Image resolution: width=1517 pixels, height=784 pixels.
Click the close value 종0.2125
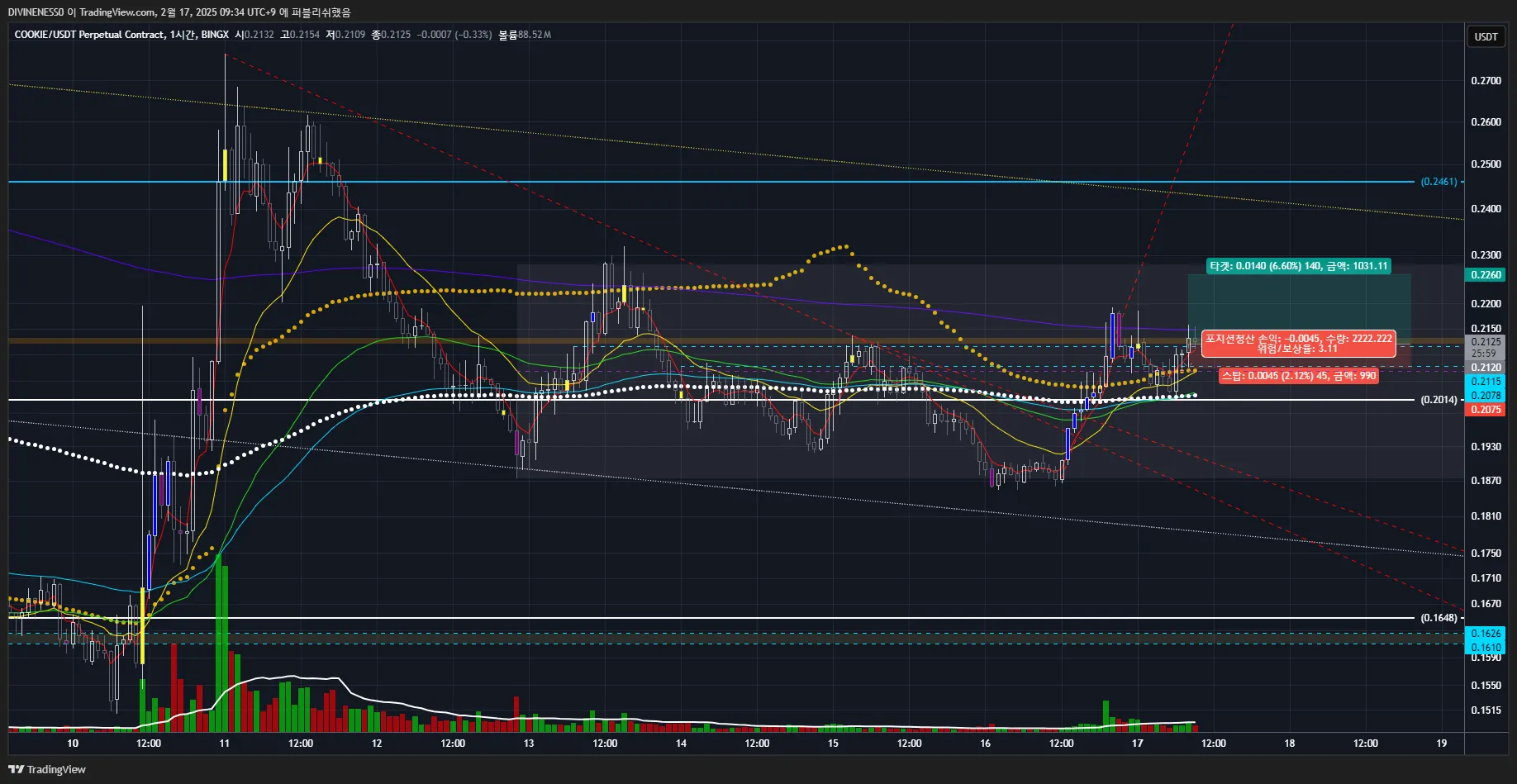point(391,35)
